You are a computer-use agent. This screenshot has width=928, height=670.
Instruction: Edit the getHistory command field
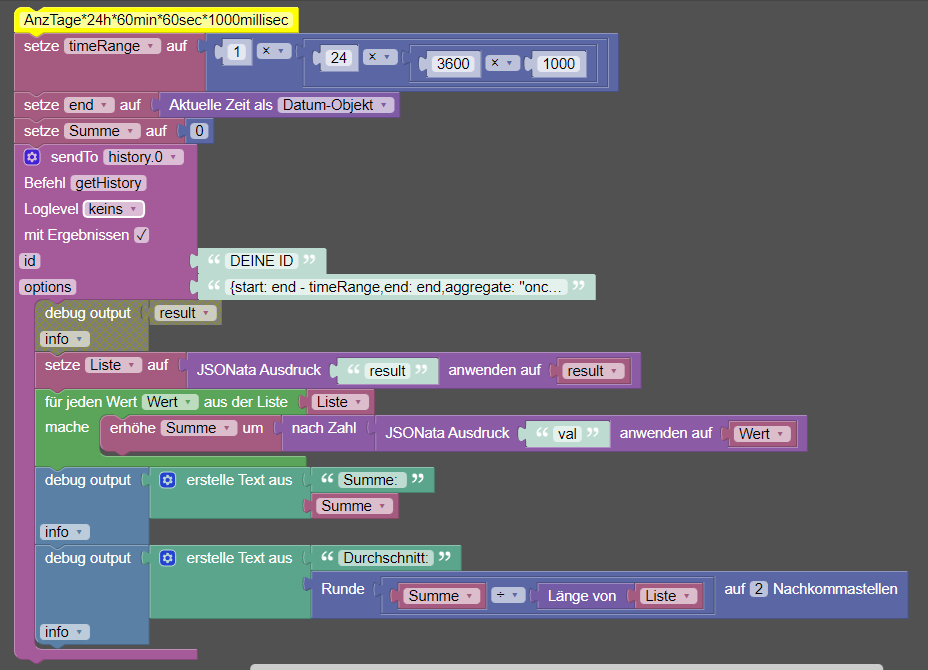[108, 183]
